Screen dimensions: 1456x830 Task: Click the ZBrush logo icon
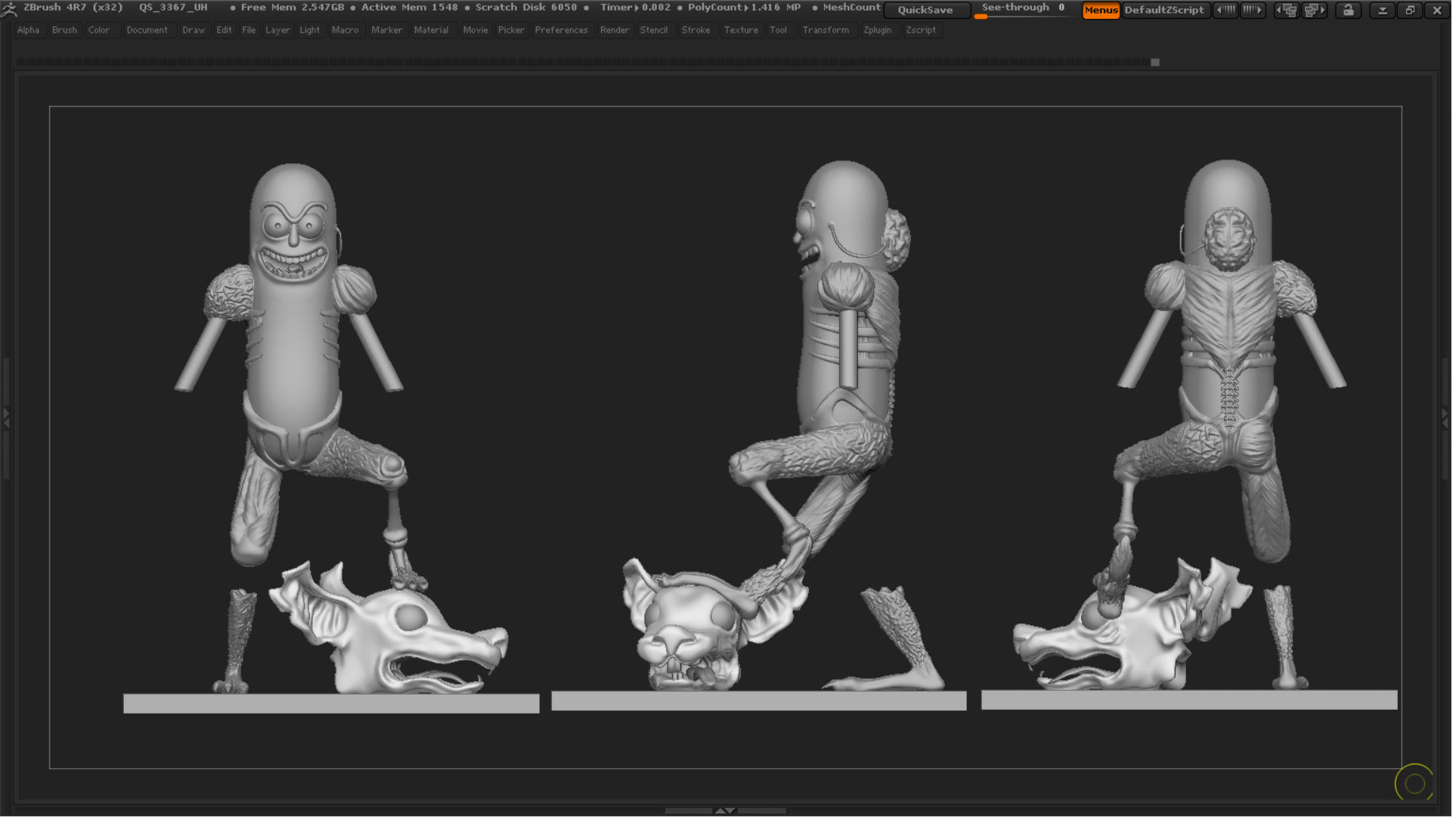click(x=8, y=8)
